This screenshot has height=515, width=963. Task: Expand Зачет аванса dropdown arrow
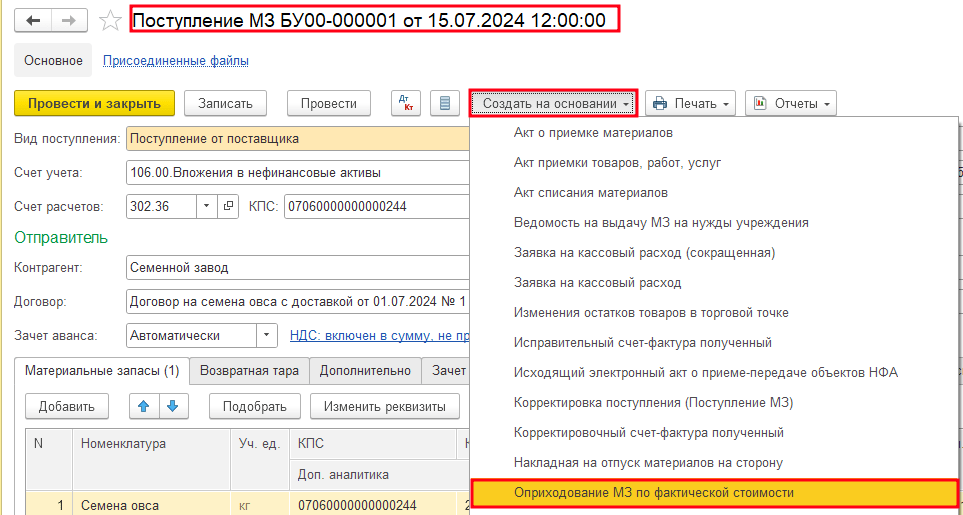266,336
